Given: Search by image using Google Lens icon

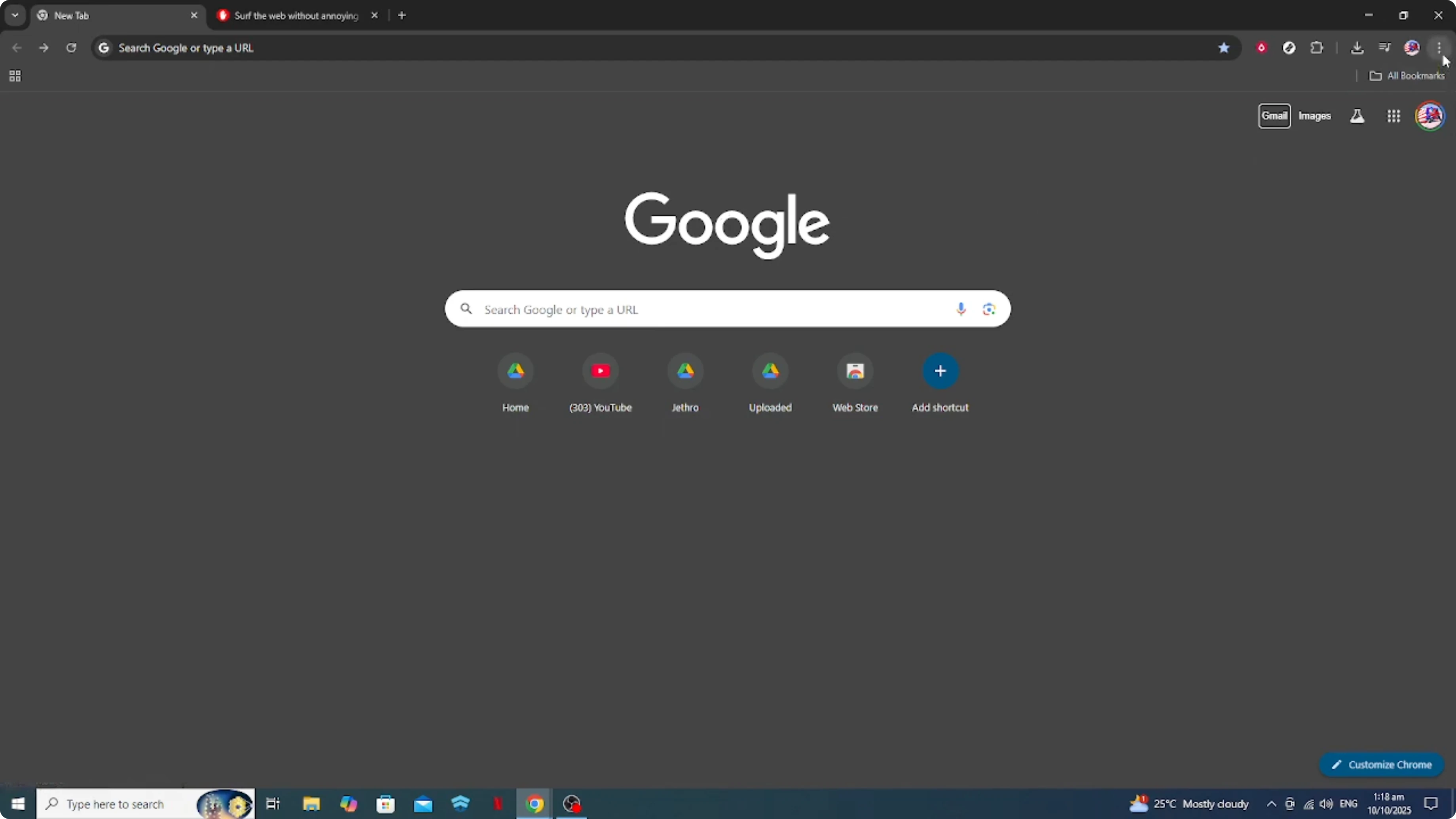Looking at the screenshot, I should [989, 309].
